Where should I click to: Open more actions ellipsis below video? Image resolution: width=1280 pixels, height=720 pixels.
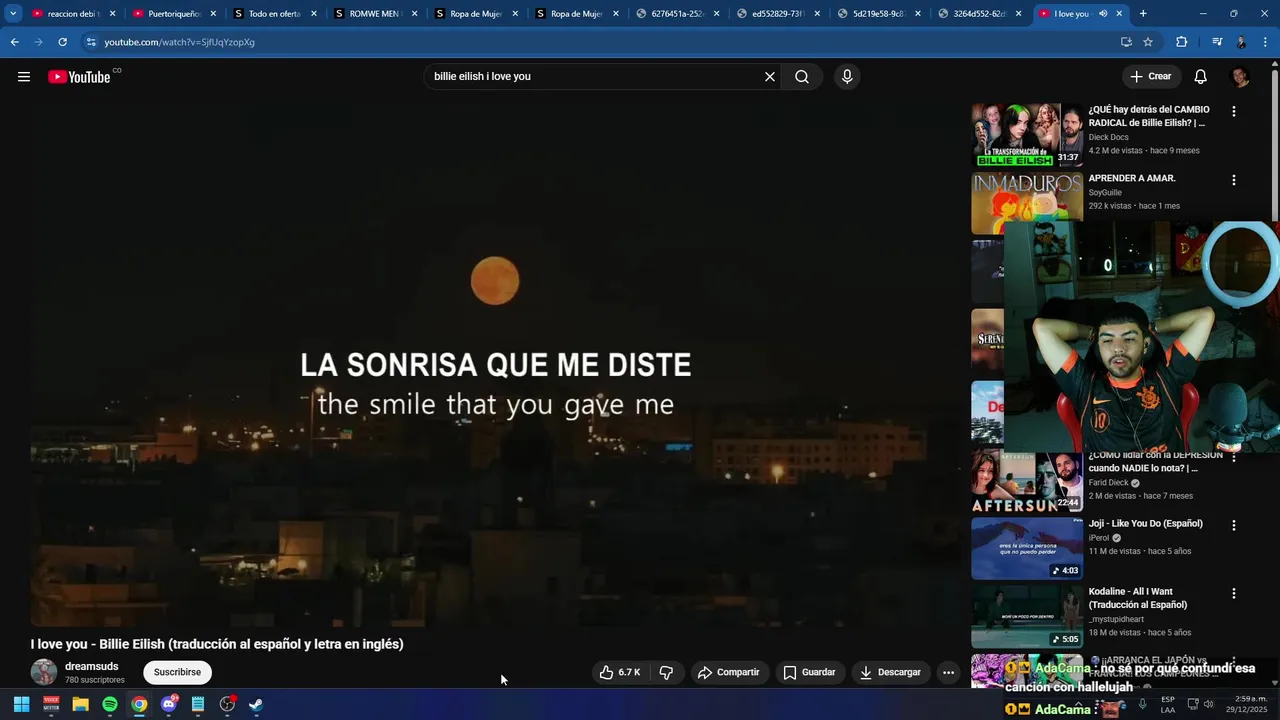[x=948, y=672]
